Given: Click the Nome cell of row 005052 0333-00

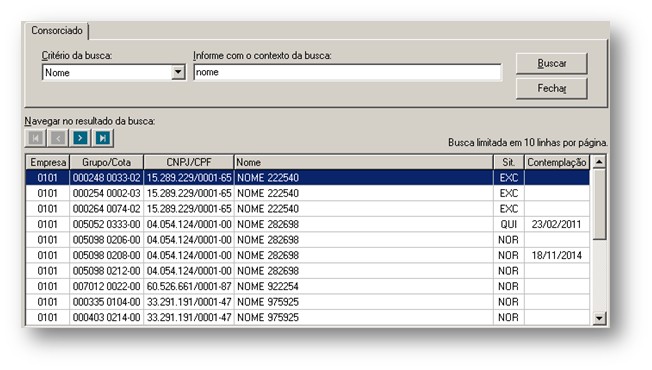Looking at the screenshot, I should (x=364, y=224).
